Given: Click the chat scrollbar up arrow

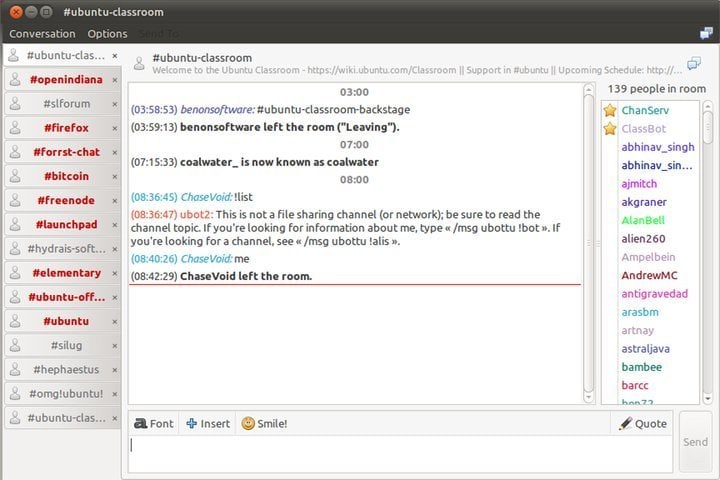Looking at the screenshot, I should [589, 90].
